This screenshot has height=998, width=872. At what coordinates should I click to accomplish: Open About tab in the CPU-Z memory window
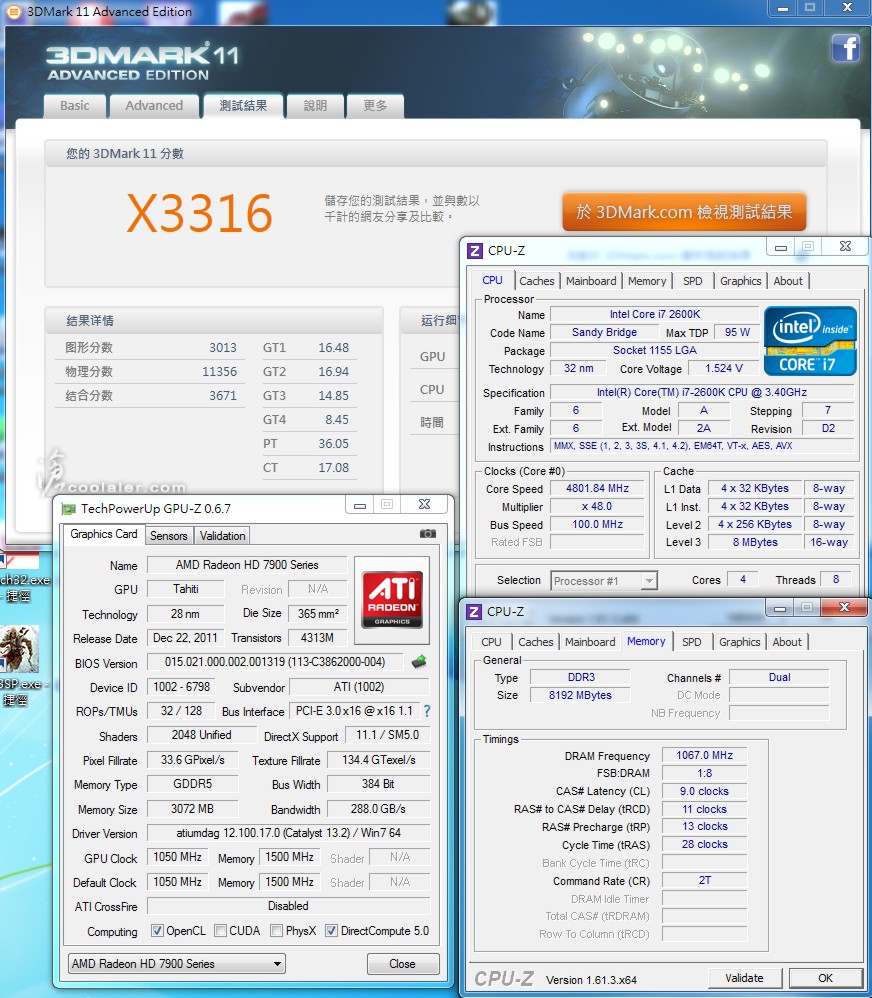click(x=787, y=642)
